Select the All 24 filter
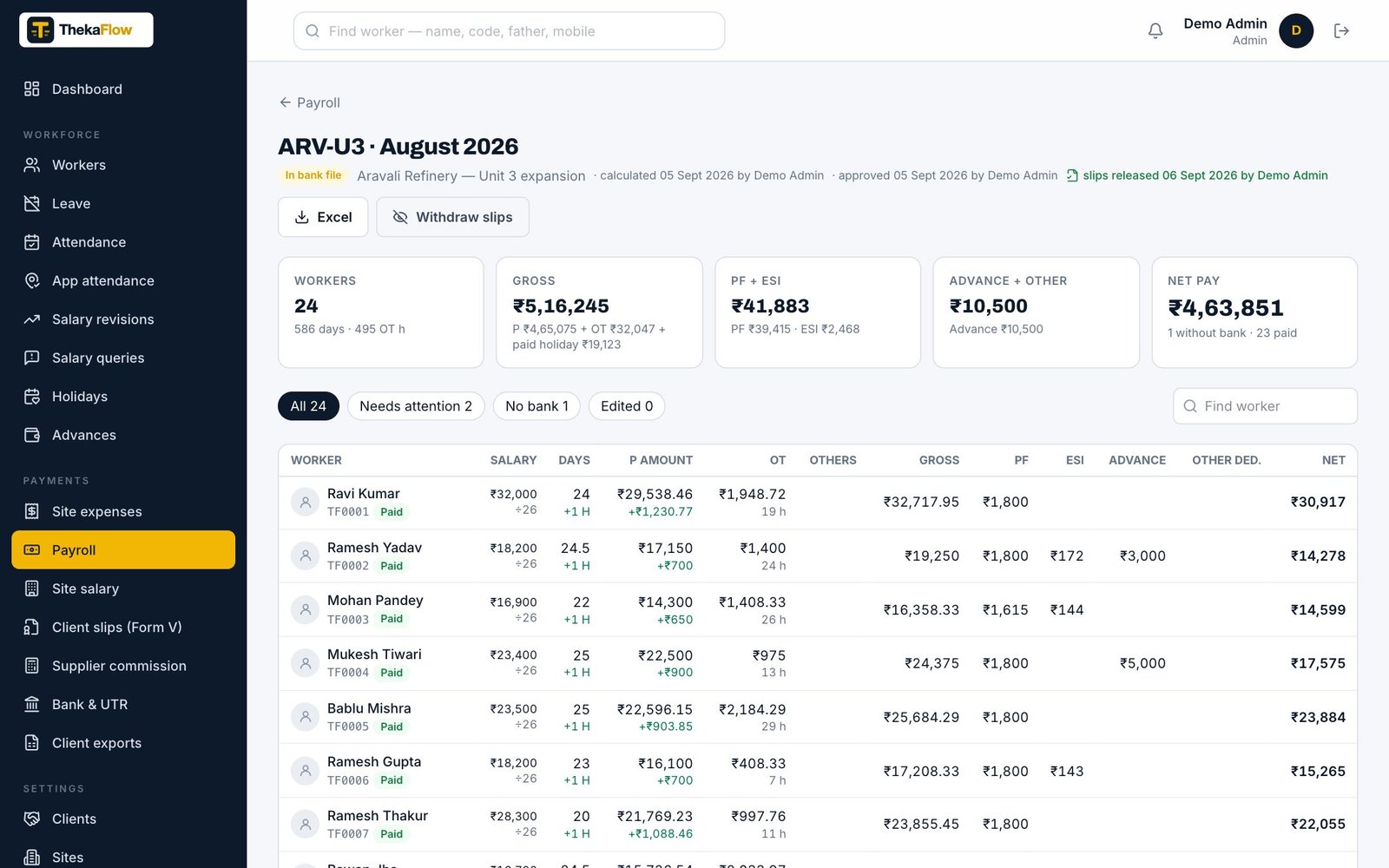 pyautogui.click(x=308, y=406)
